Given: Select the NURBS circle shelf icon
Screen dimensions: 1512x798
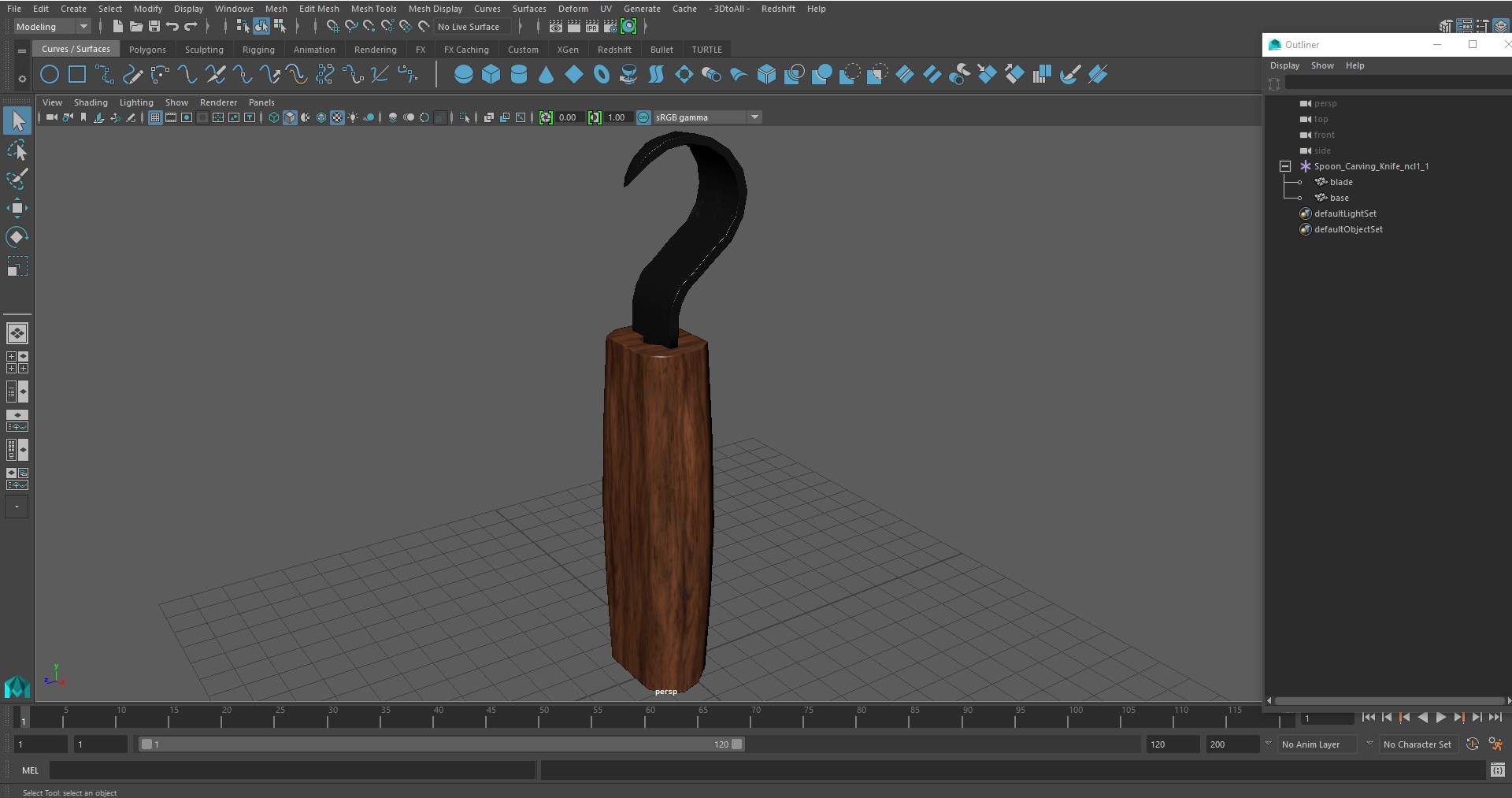Looking at the screenshot, I should pyautogui.click(x=50, y=75).
